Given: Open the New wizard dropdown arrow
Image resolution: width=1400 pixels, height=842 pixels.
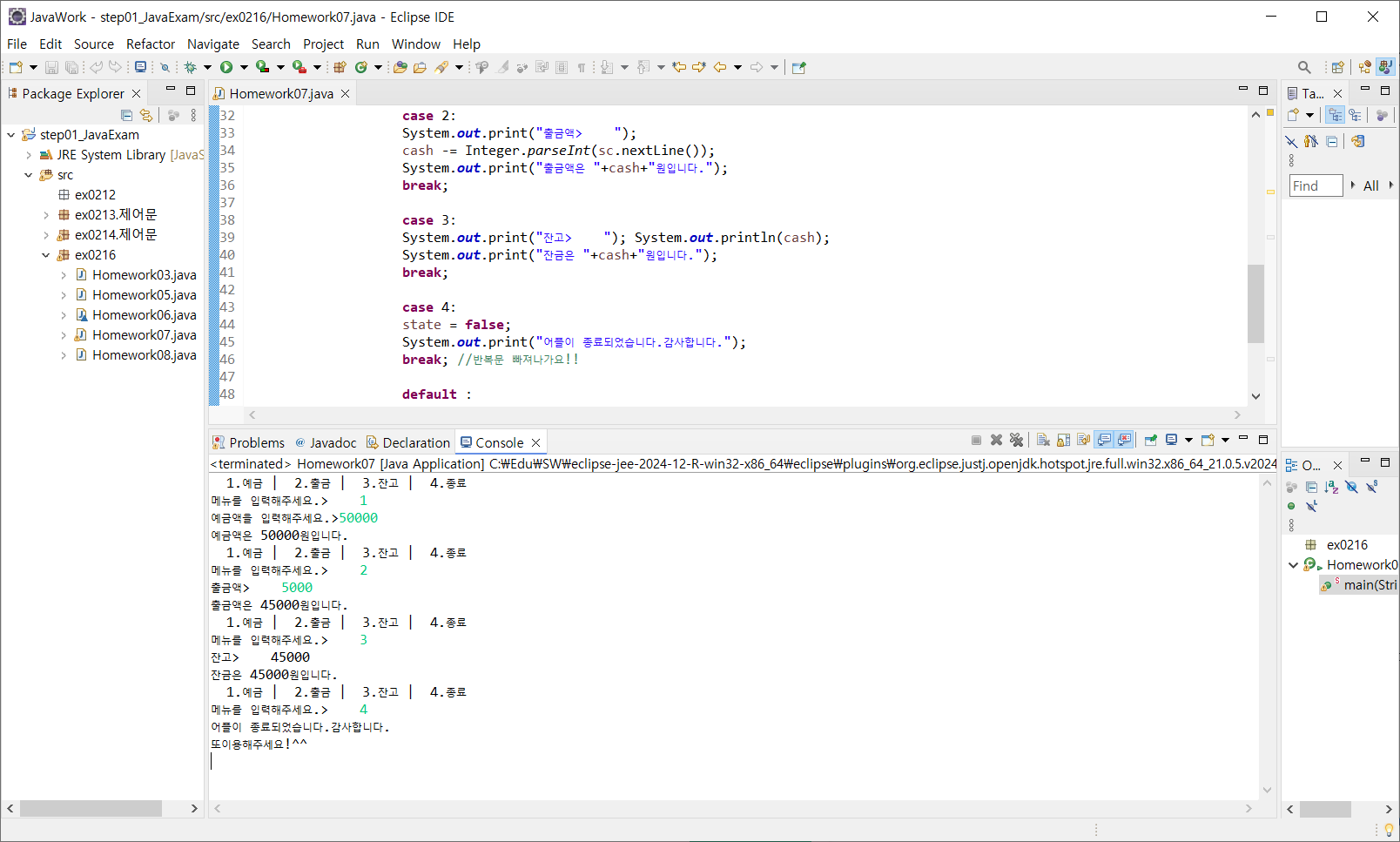Looking at the screenshot, I should tap(33, 67).
